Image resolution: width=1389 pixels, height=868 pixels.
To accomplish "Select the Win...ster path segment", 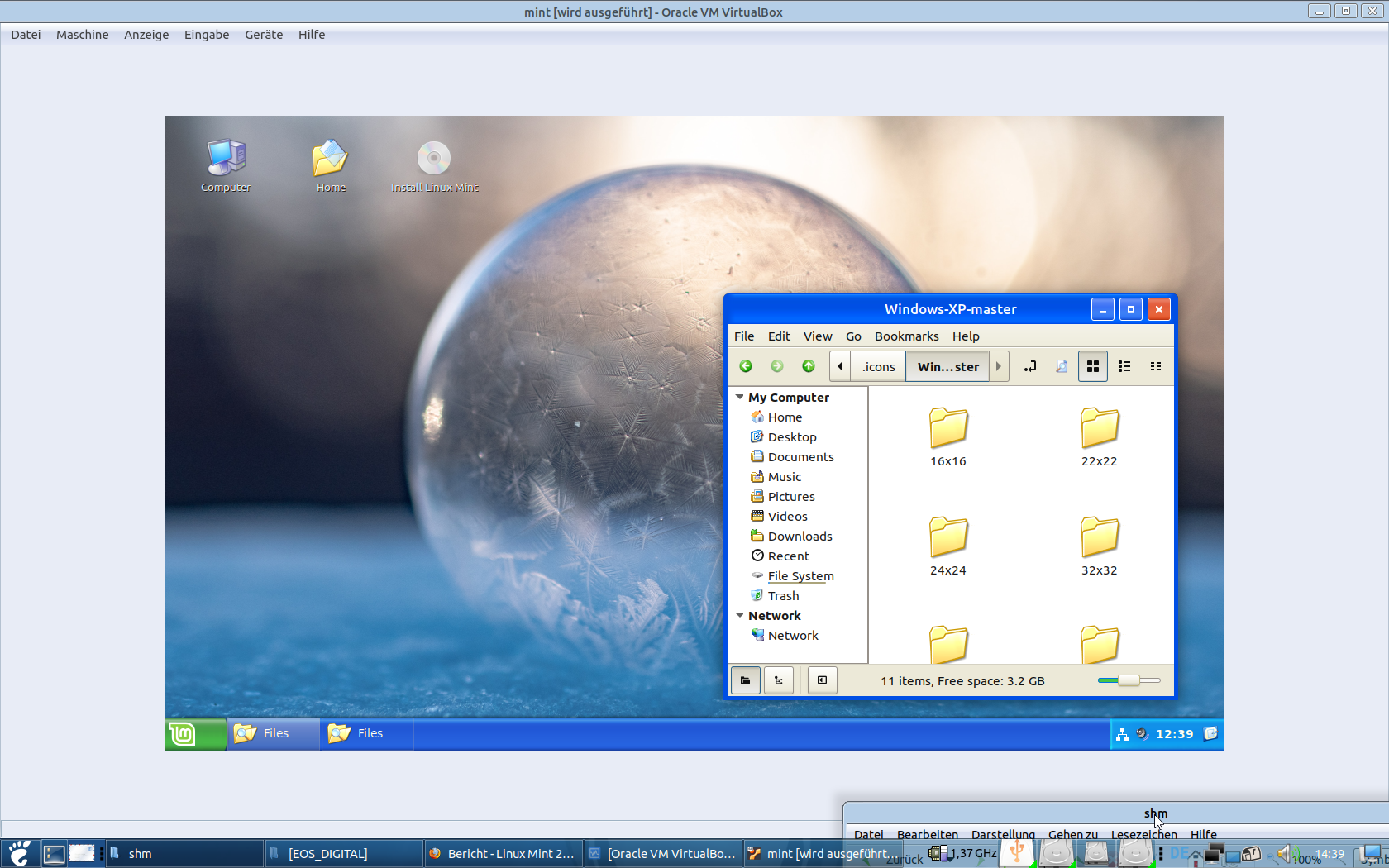I will 947,366.
